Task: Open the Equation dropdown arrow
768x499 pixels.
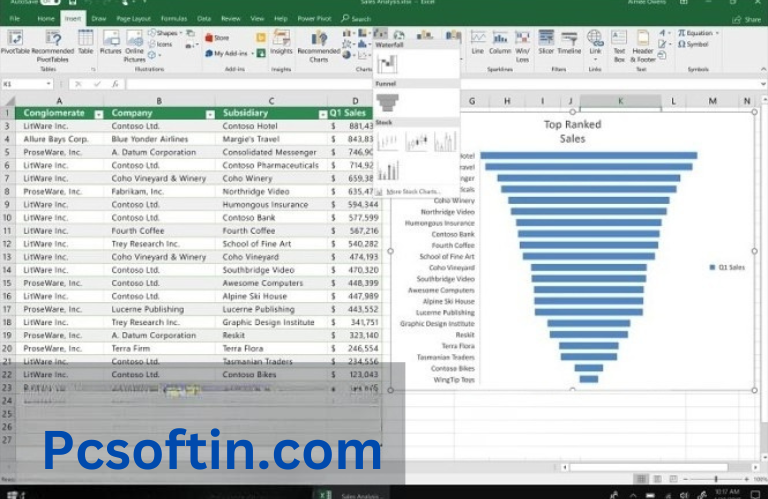Action: (x=717, y=33)
